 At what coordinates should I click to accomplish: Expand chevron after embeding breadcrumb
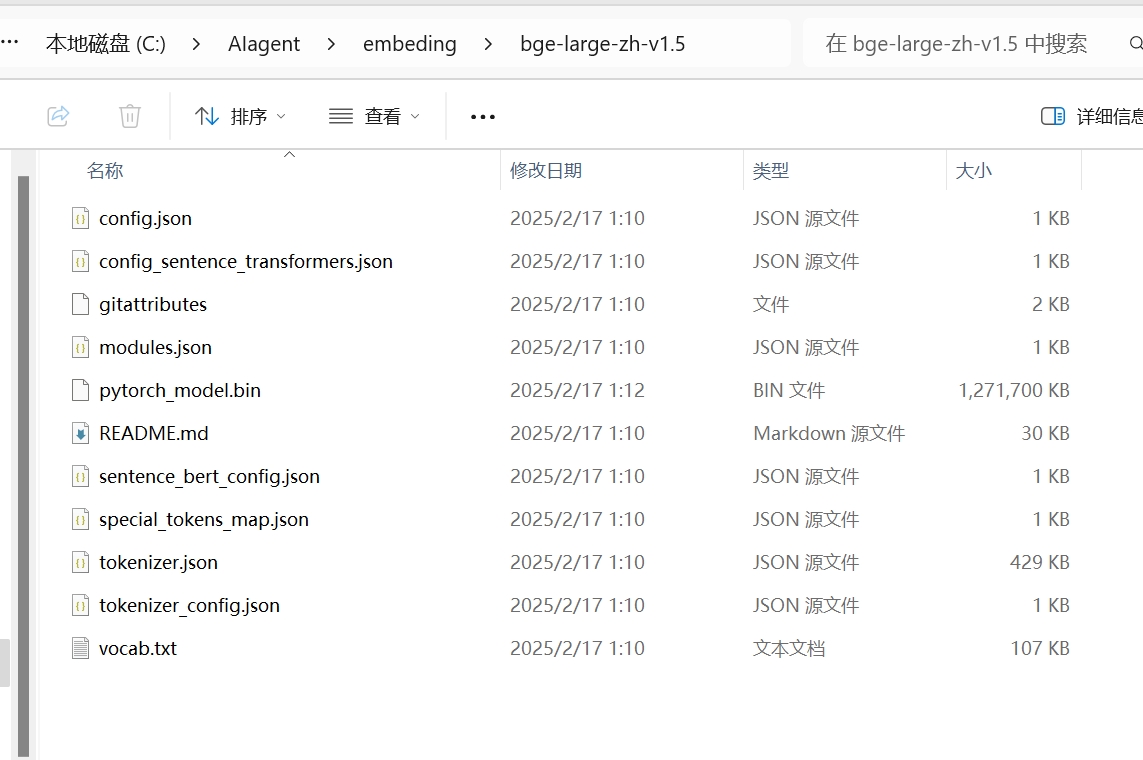488,44
